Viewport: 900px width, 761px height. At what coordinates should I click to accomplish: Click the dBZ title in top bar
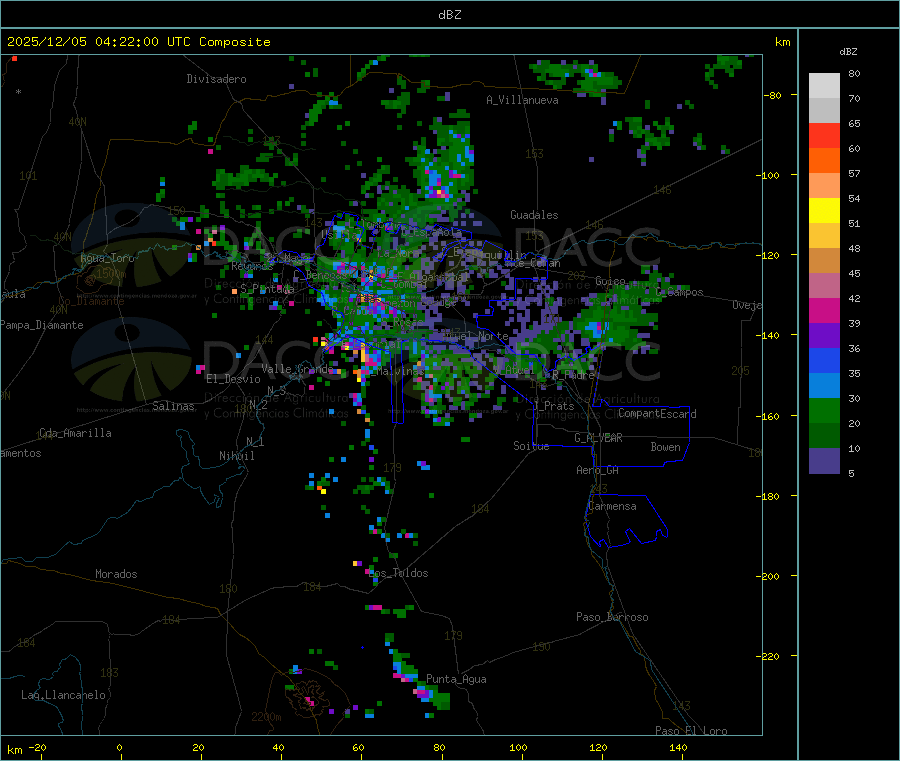[449, 15]
